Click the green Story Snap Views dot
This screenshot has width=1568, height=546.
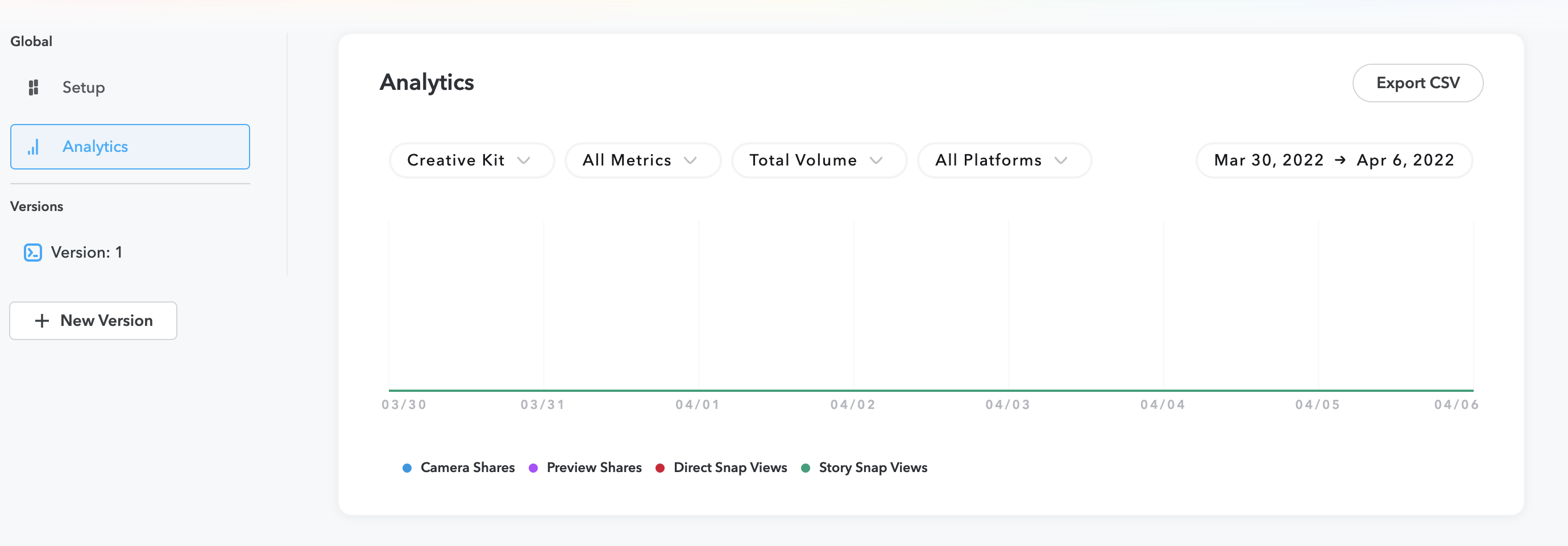point(805,468)
